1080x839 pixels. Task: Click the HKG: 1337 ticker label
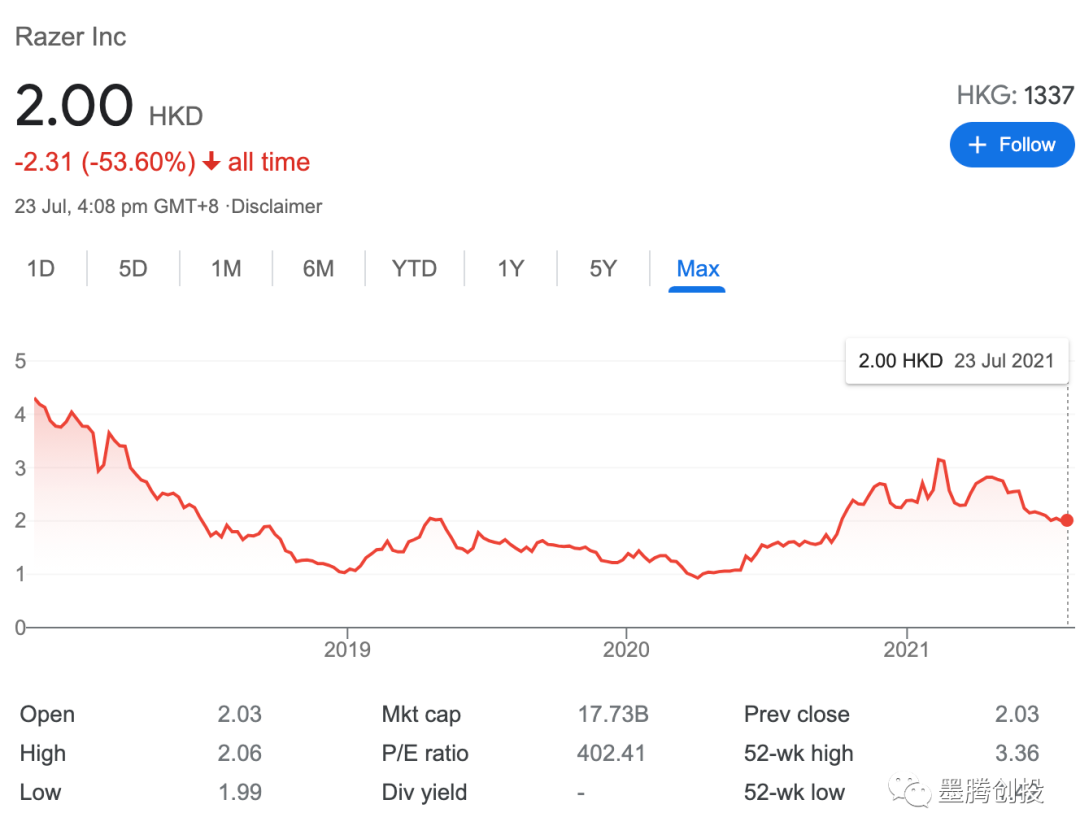[x=1015, y=95]
